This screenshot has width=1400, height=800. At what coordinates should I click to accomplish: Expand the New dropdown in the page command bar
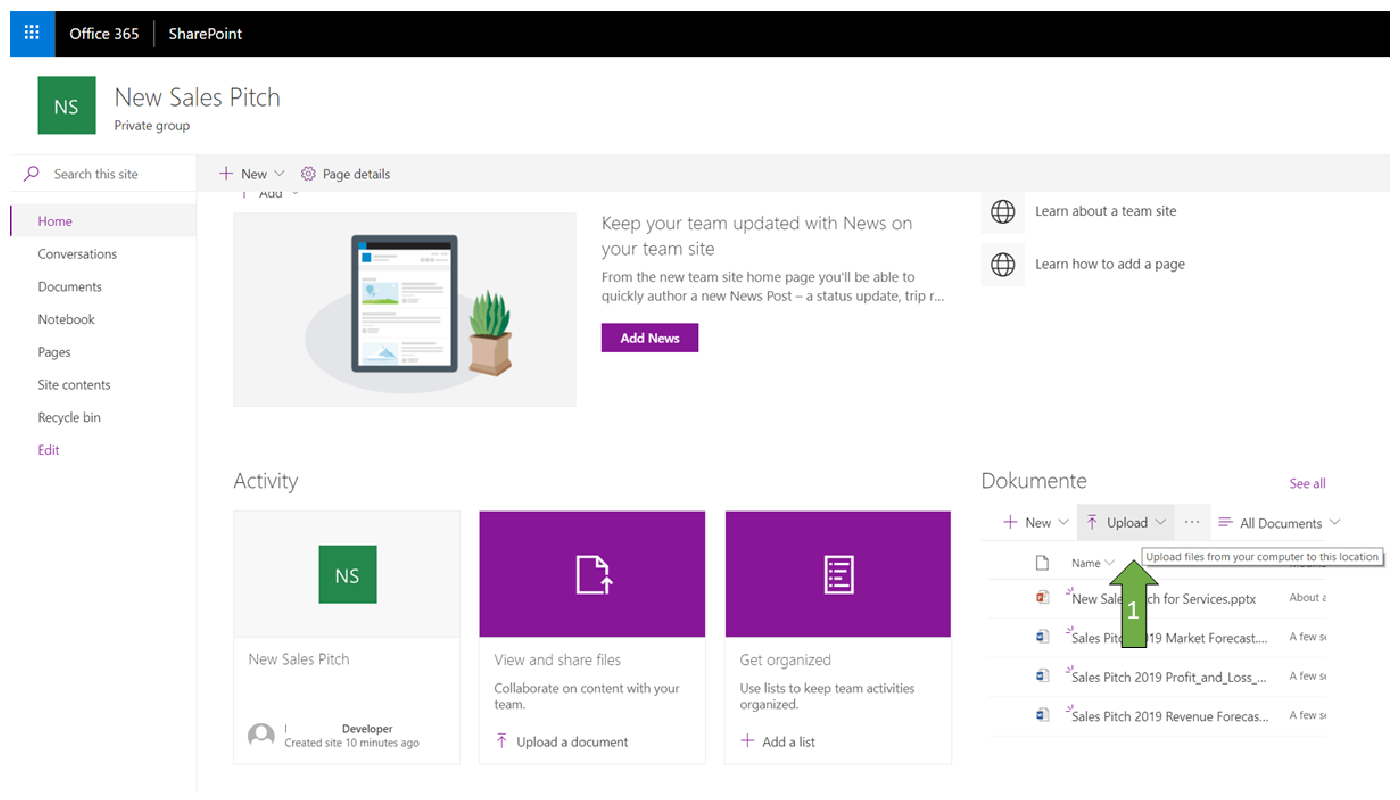point(279,174)
